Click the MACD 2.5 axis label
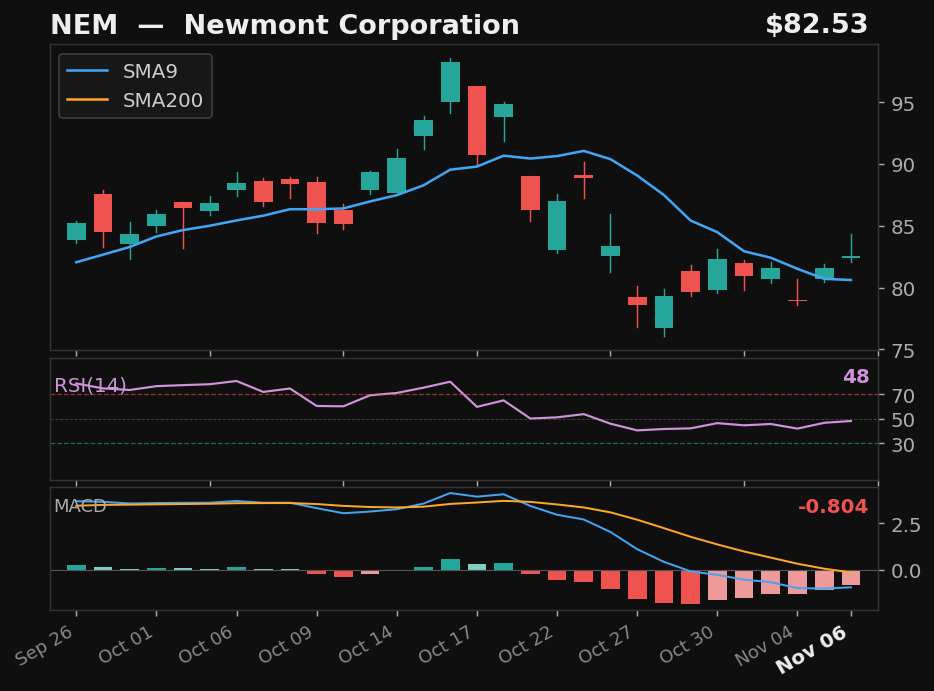This screenshot has height=691, width=934. pyautogui.click(x=905, y=525)
